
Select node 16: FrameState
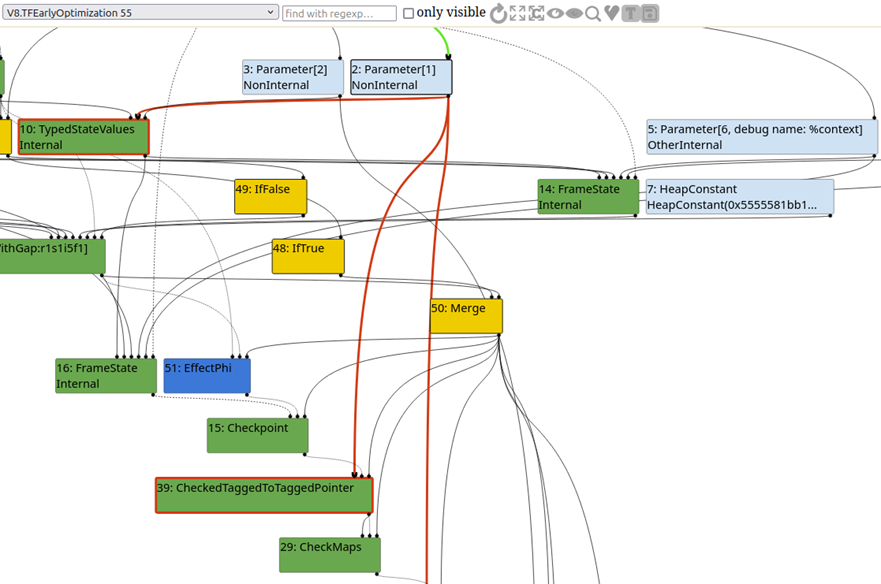(106, 376)
